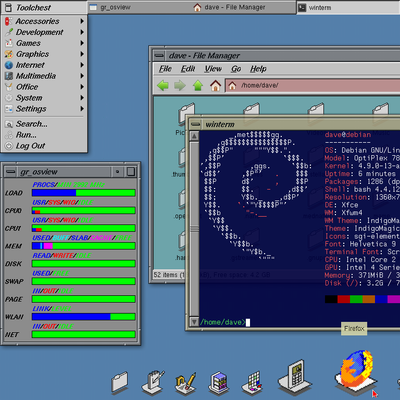Viewport: 400px width, 400px height.
Task: Click the DISK bar in gr_osview
Action: (x=84, y=264)
